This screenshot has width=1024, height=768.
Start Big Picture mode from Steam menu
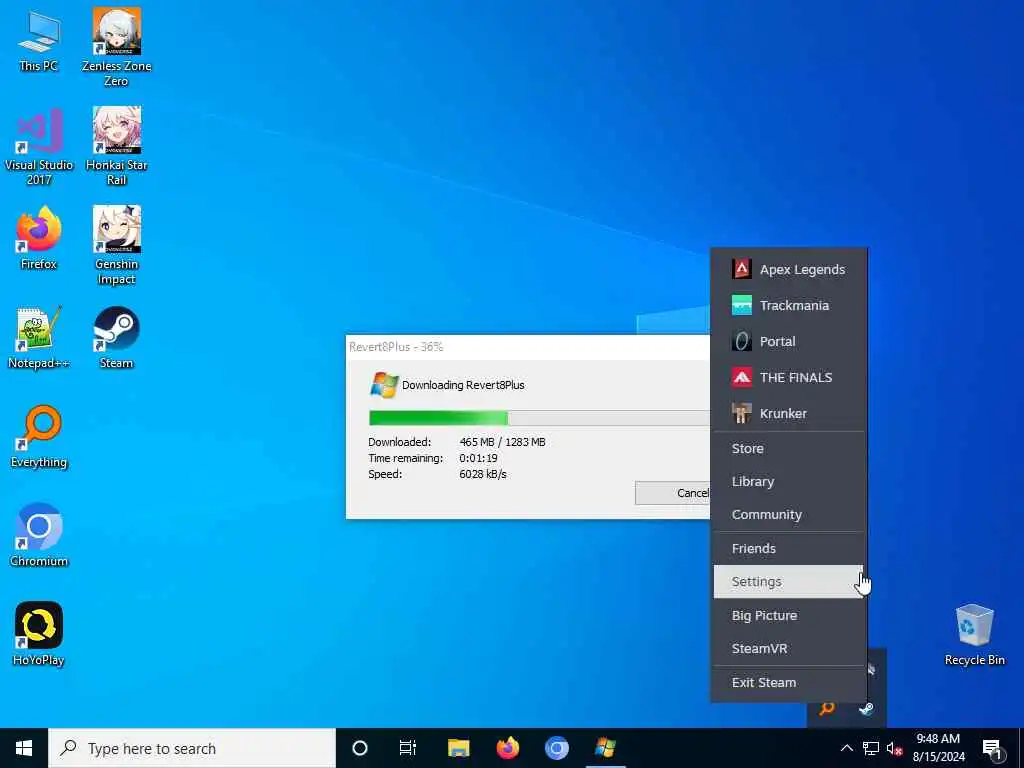[x=789, y=615]
